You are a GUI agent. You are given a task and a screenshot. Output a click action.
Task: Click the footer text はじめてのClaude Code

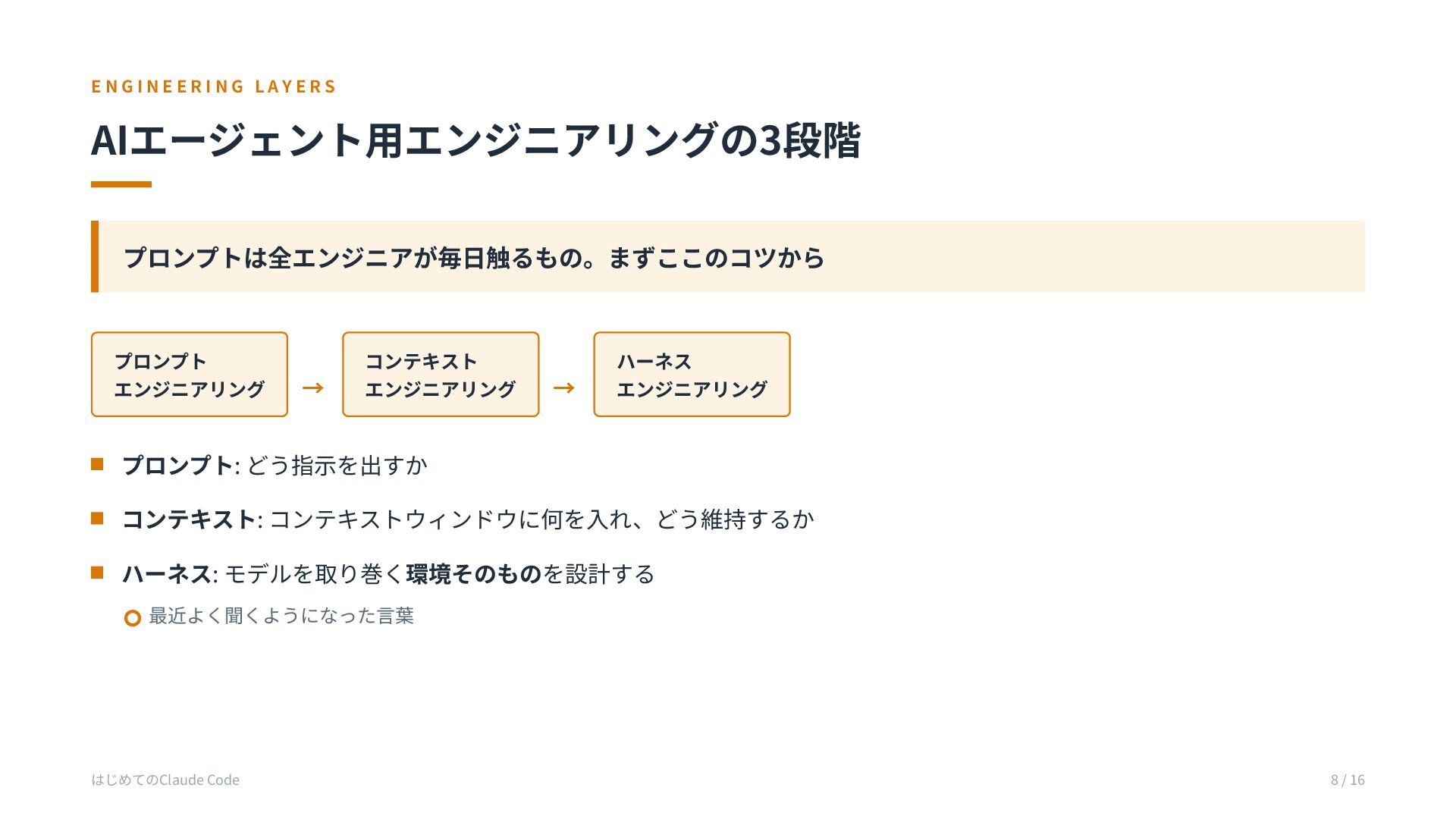click(165, 780)
